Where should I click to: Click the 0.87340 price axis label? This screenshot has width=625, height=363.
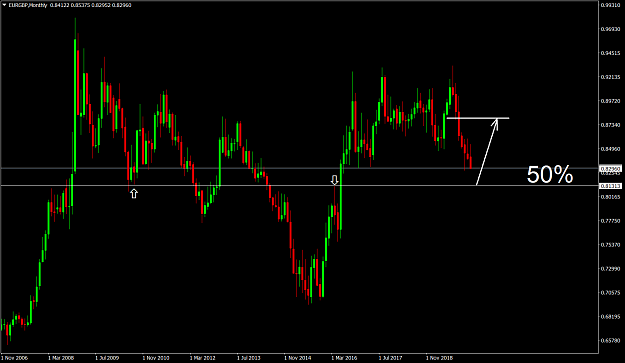pyautogui.click(x=611, y=125)
